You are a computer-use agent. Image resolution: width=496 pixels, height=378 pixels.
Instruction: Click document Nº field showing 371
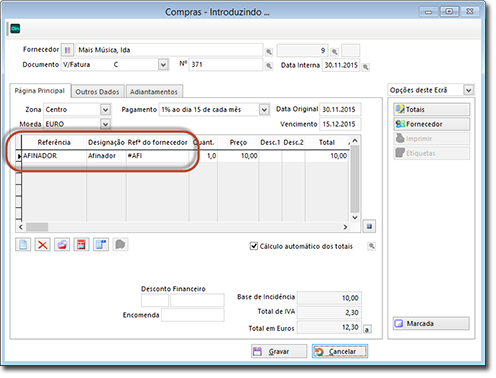226,64
